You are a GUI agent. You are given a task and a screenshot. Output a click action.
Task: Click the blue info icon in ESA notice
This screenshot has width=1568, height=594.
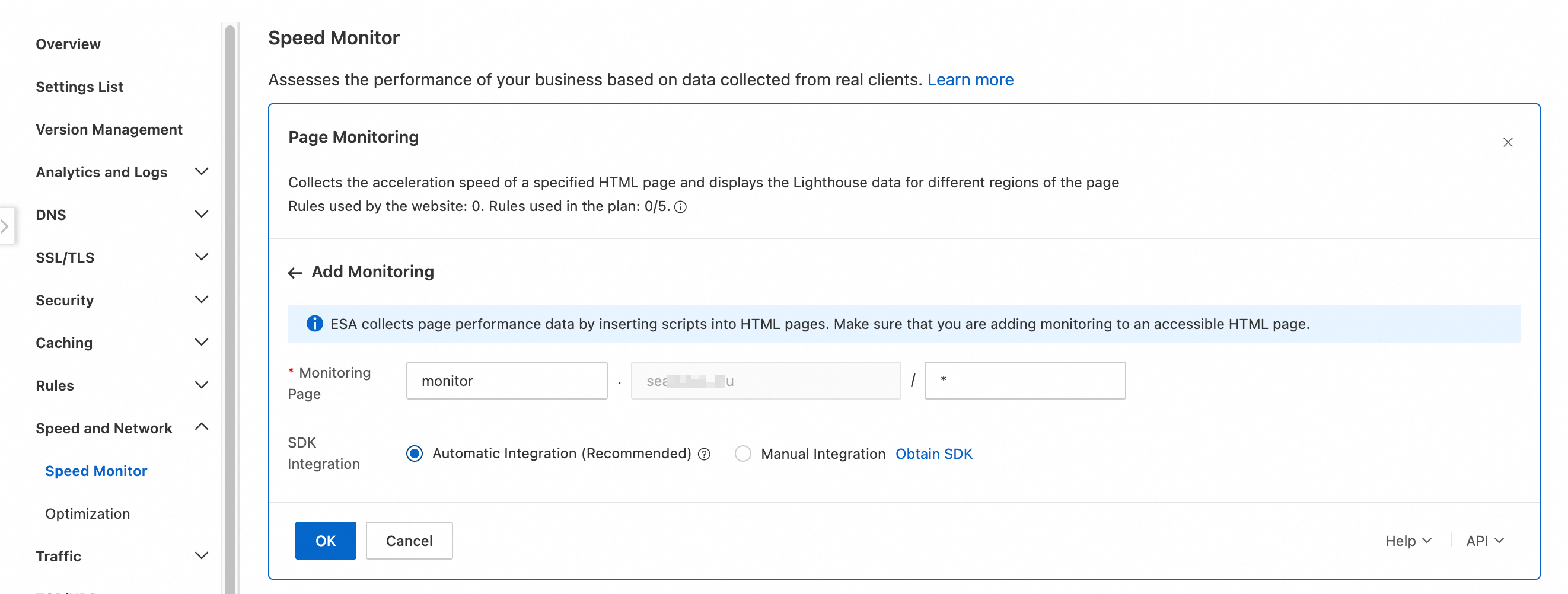(x=314, y=323)
